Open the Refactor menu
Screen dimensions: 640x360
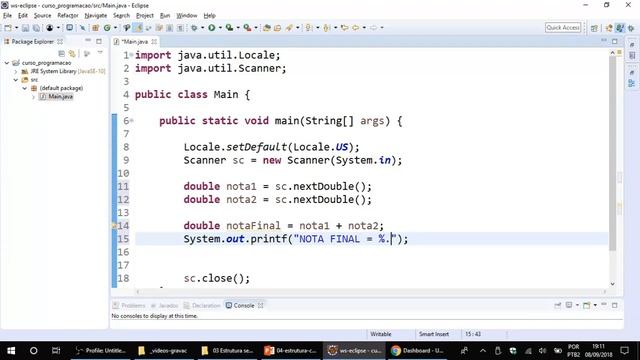click(68, 16)
